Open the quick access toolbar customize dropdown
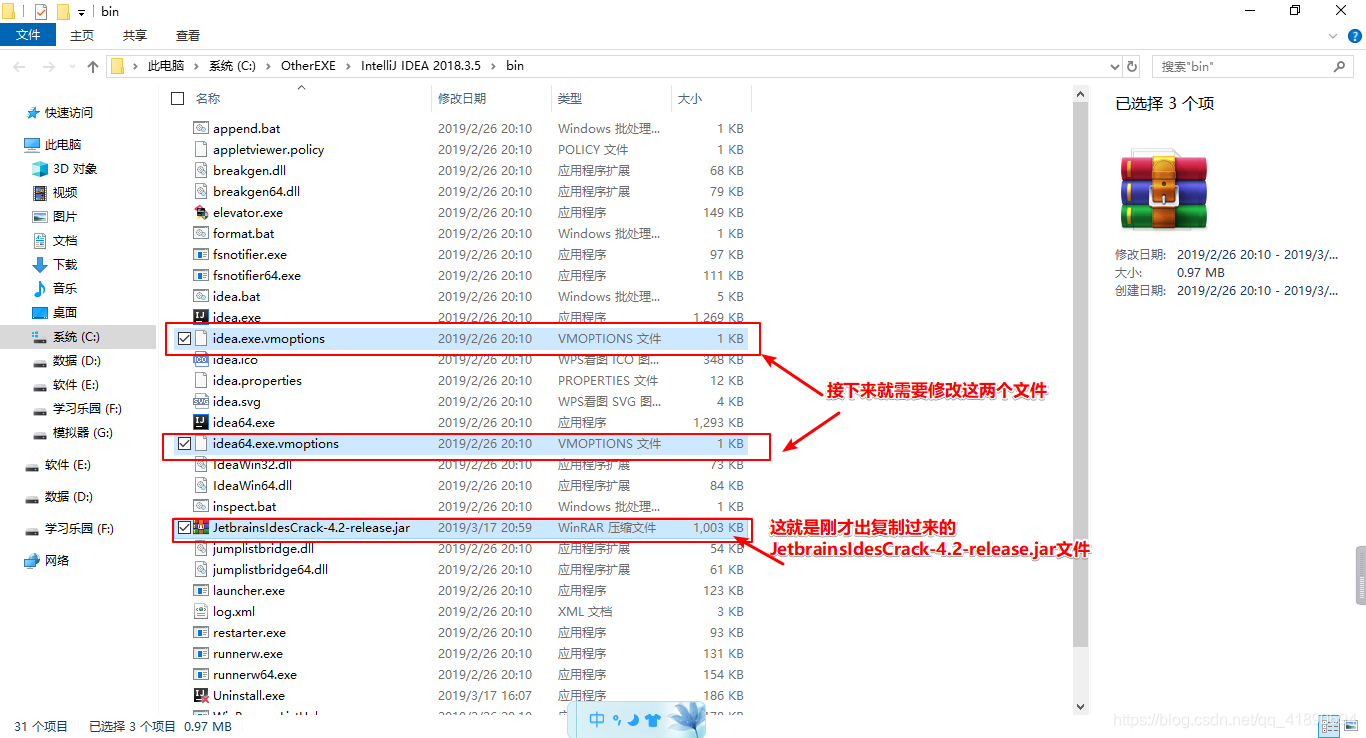 [81, 12]
